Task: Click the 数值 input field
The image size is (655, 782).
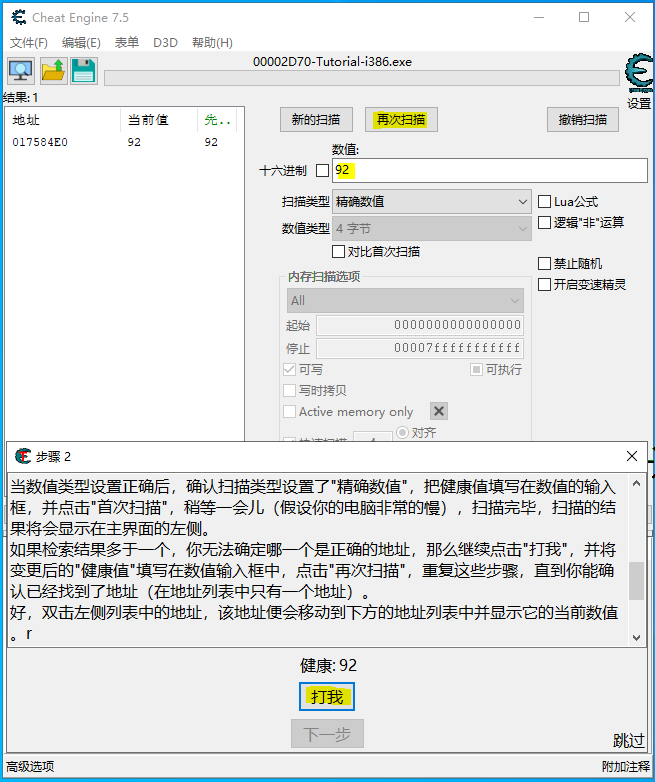Action: click(490, 171)
